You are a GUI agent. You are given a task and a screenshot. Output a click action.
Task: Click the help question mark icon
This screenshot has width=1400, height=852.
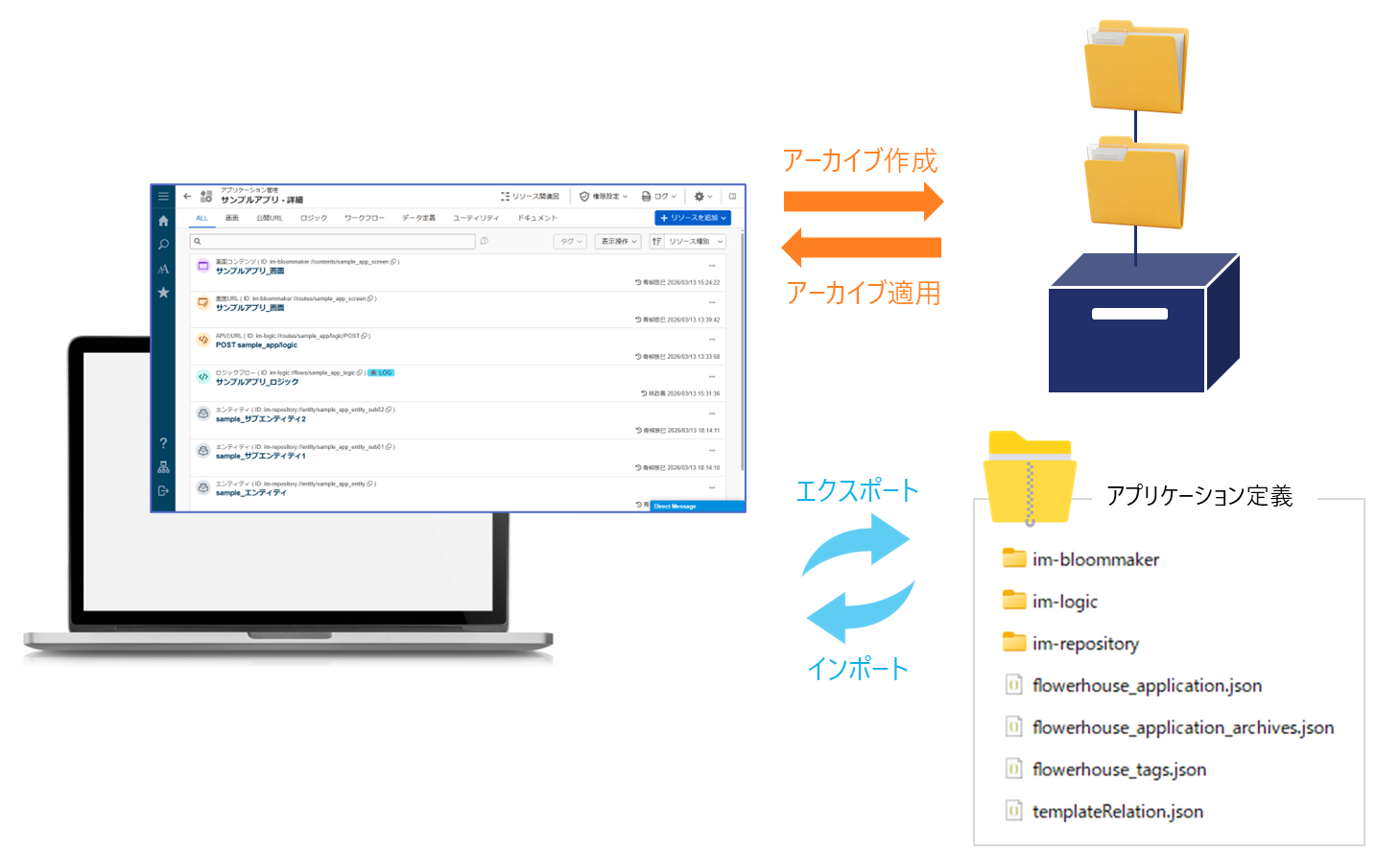(x=163, y=443)
